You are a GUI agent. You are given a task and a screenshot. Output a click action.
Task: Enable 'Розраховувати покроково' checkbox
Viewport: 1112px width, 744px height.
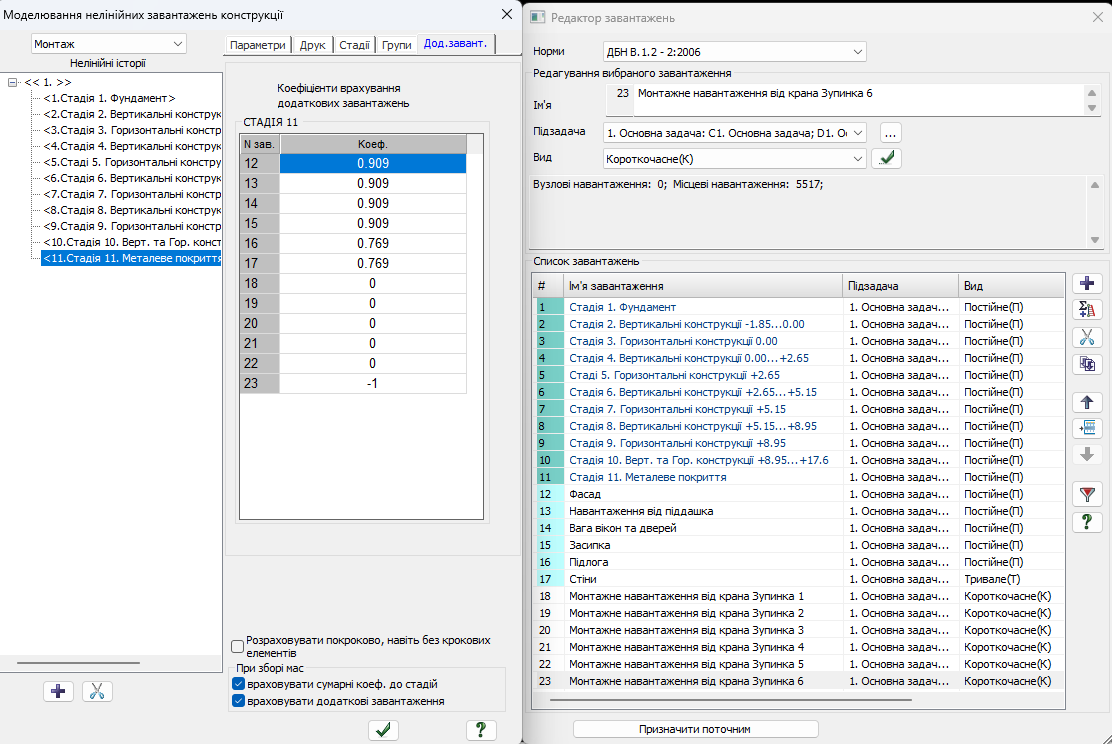238,646
